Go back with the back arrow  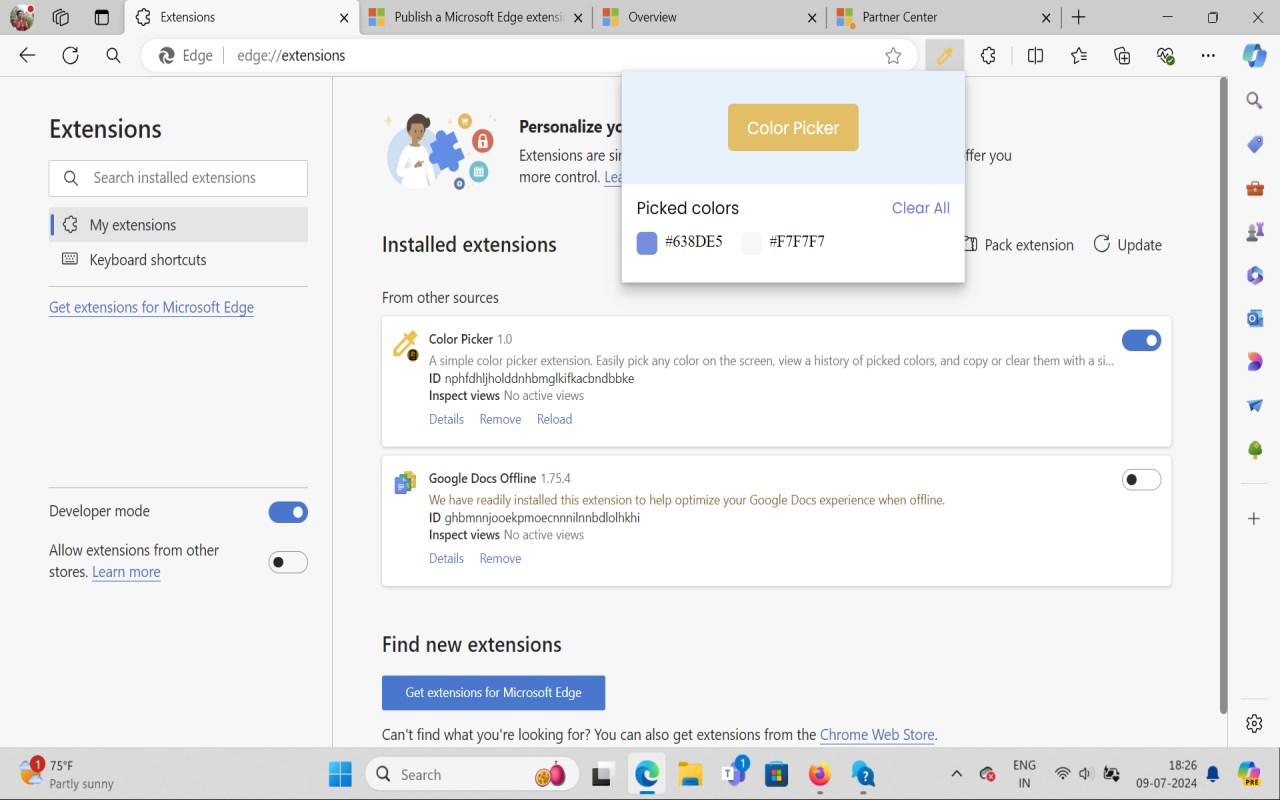click(x=27, y=56)
